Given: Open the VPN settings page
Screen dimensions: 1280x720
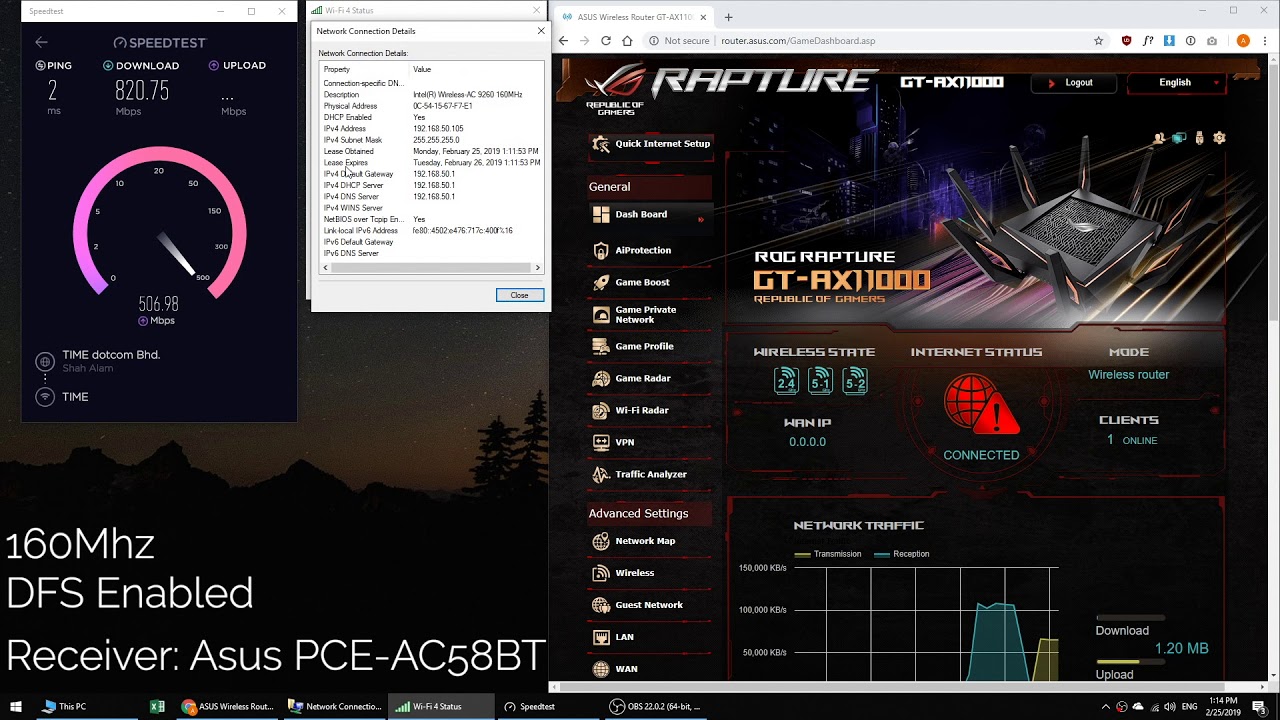Looking at the screenshot, I should click(649, 442).
